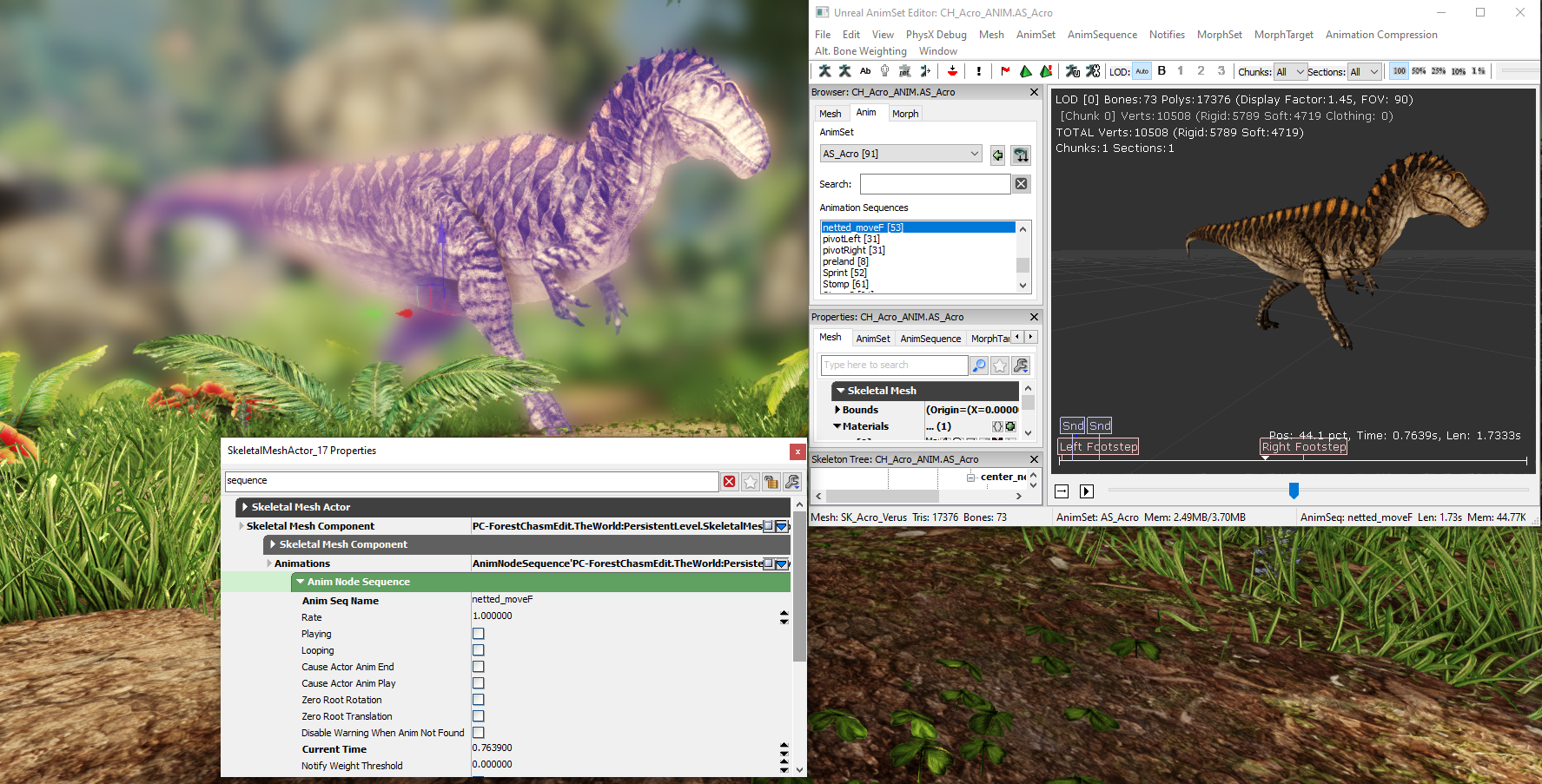Screen dimensions: 1542x784
Task: Select the 'Stomp [61]' animation sequence
Action: (845, 284)
